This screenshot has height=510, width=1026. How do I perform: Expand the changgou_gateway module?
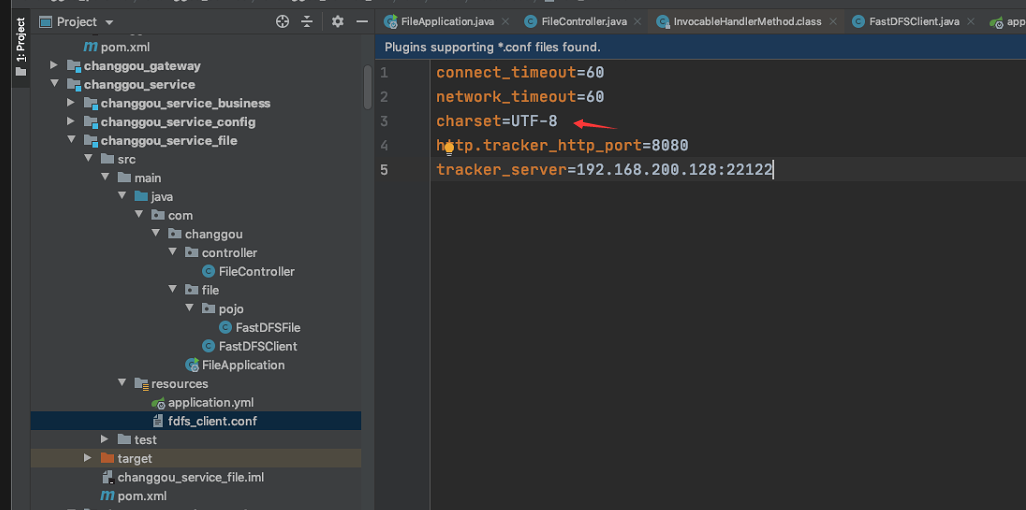click(54, 65)
